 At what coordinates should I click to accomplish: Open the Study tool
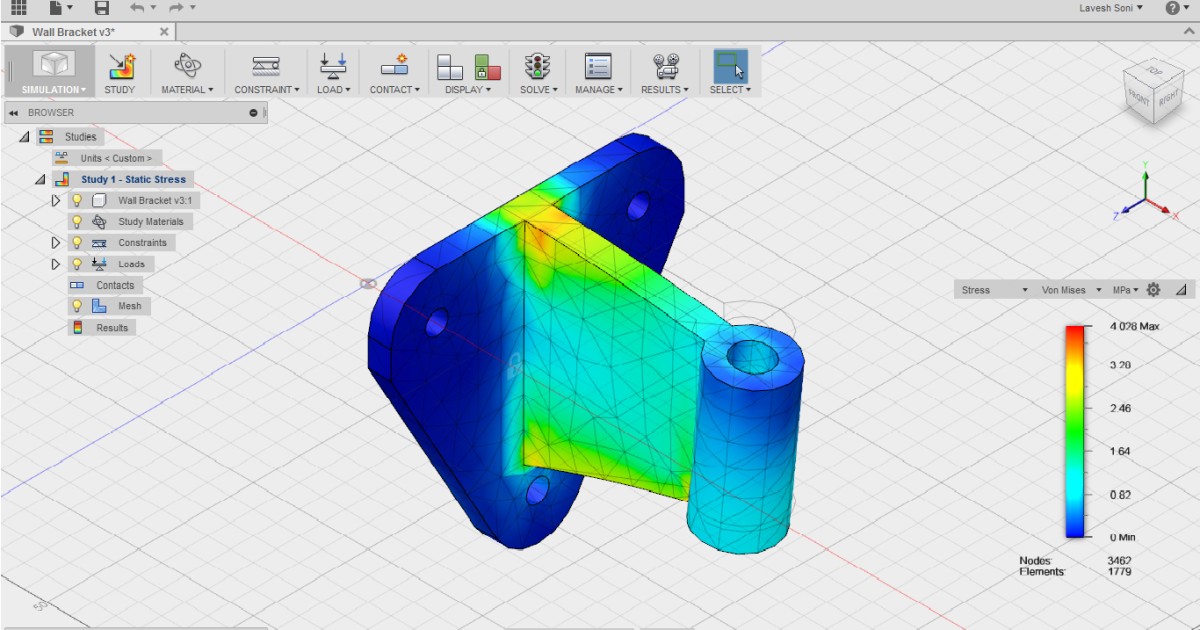pos(120,70)
